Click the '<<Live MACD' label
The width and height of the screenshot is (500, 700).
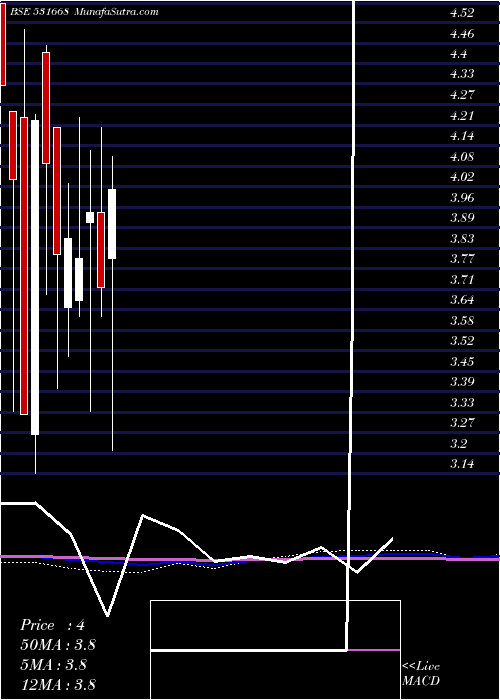tap(421, 674)
